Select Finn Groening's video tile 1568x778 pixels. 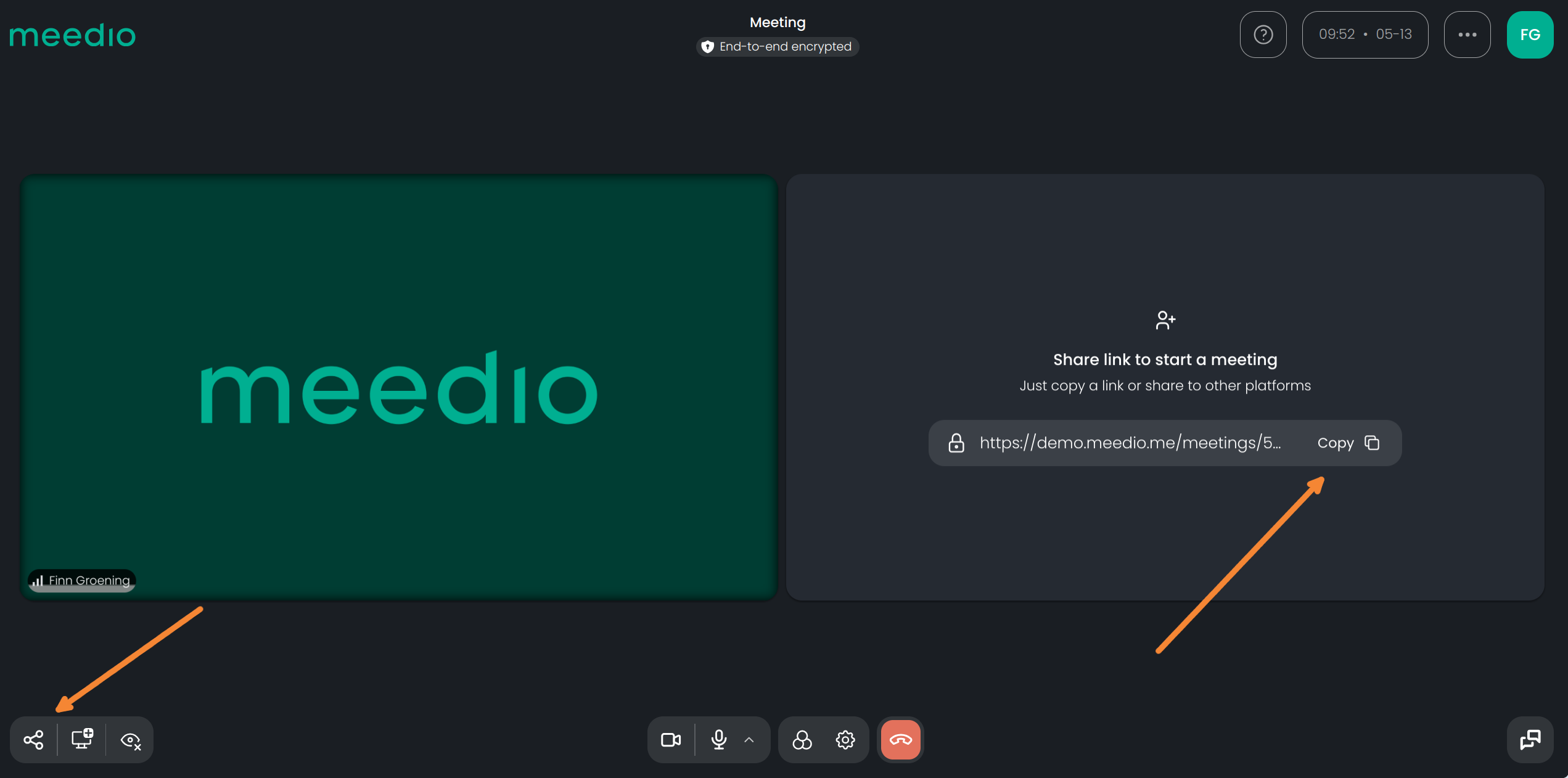[399, 387]
